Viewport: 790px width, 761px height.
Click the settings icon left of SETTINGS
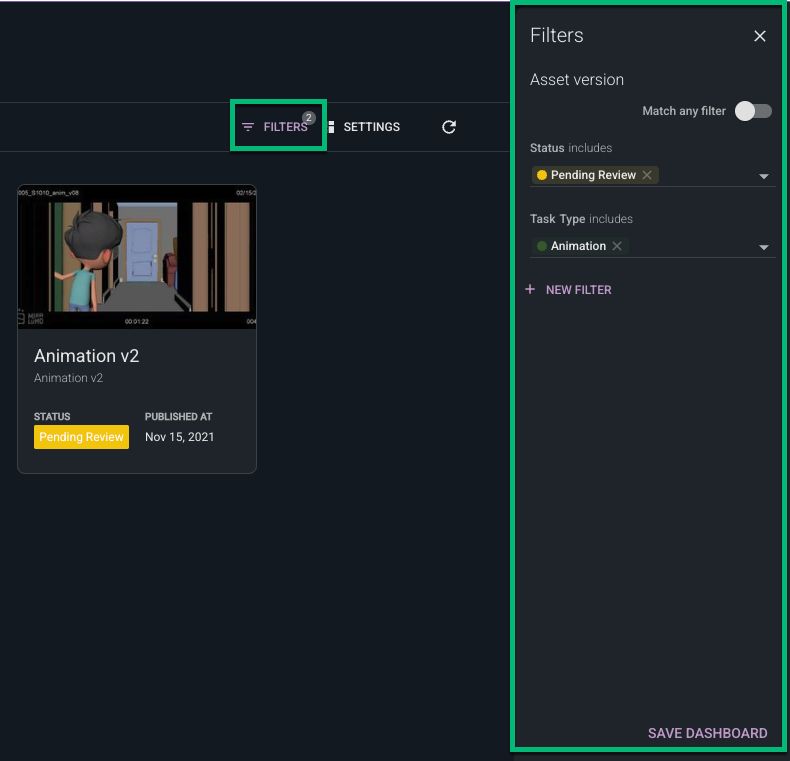click(331, 127)
